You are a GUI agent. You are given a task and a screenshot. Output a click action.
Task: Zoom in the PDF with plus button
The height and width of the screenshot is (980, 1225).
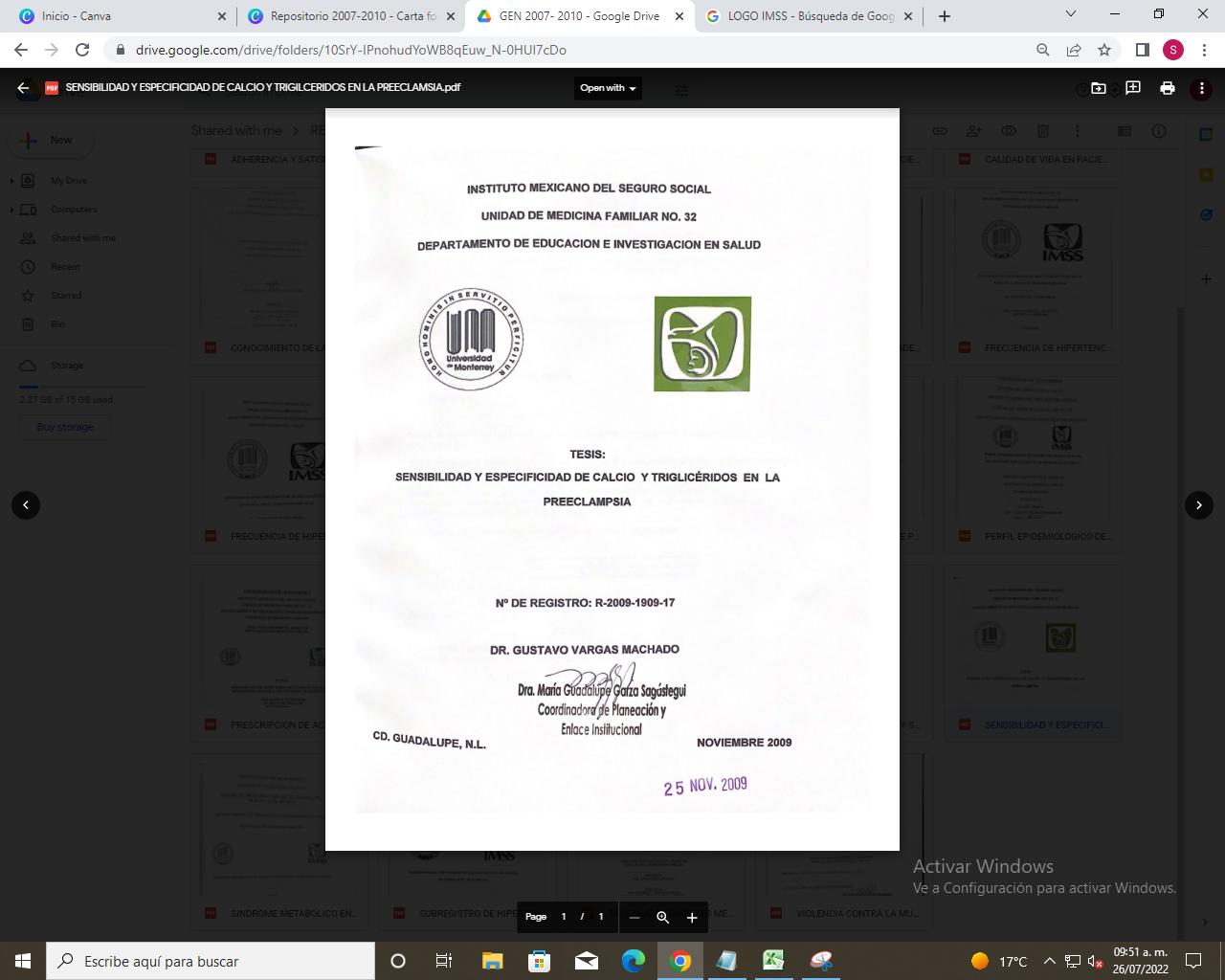tap(692, 917)
